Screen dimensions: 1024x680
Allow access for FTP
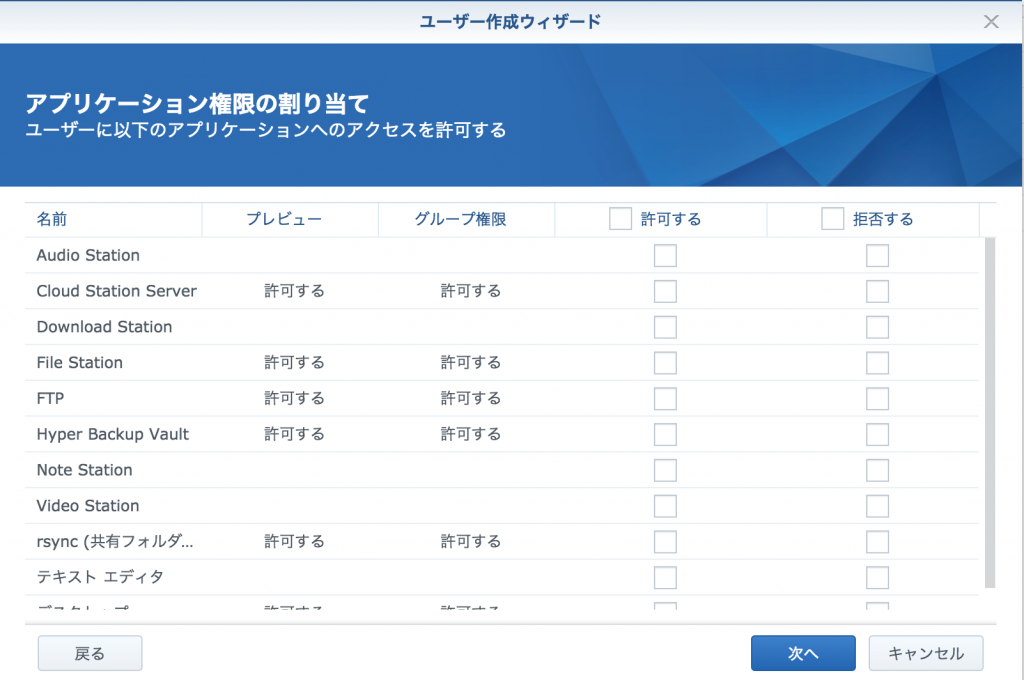[x=665, y=398]
